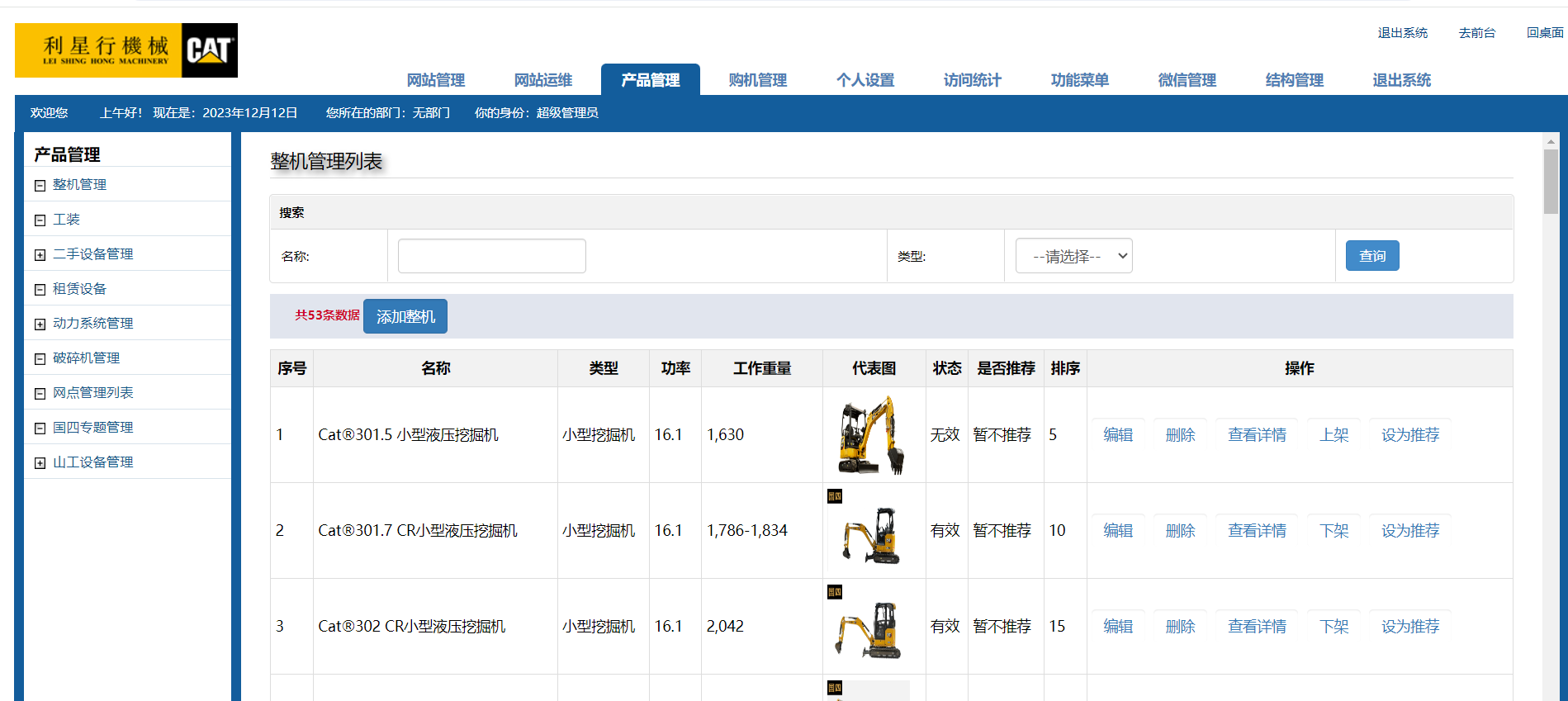Image resolution: width=1568 pixels, height=701 pixels.
Task: Click the 查询 search button
Action: [1372, 256]
